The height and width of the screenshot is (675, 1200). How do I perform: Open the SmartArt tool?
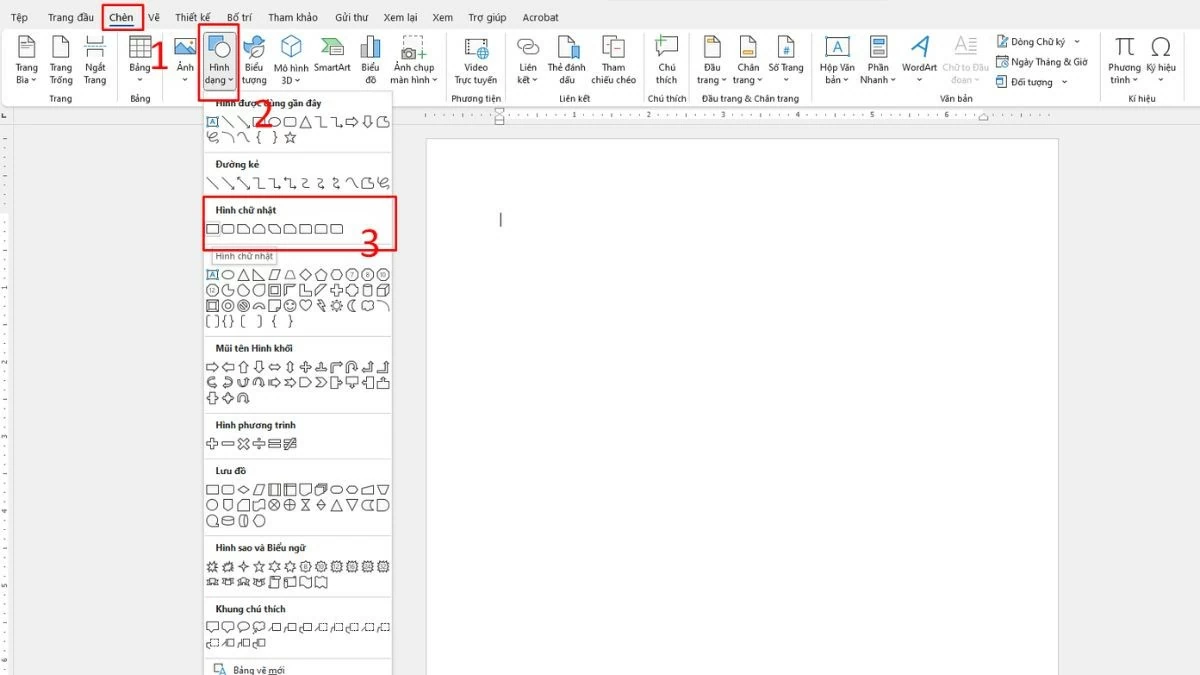331,56
